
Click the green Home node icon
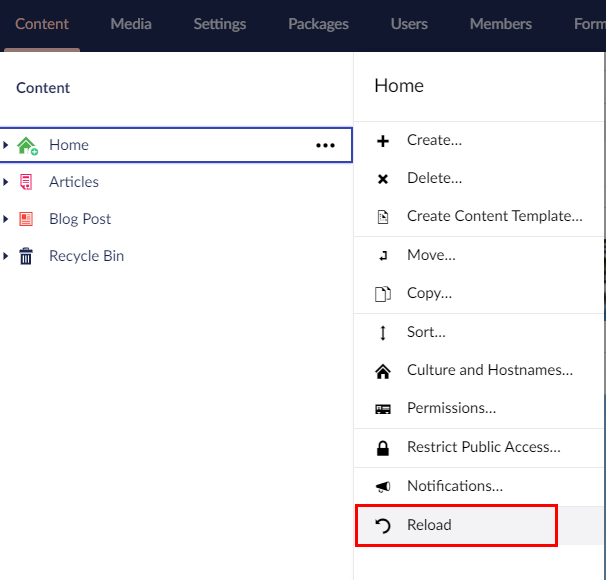tap(27, 145)
